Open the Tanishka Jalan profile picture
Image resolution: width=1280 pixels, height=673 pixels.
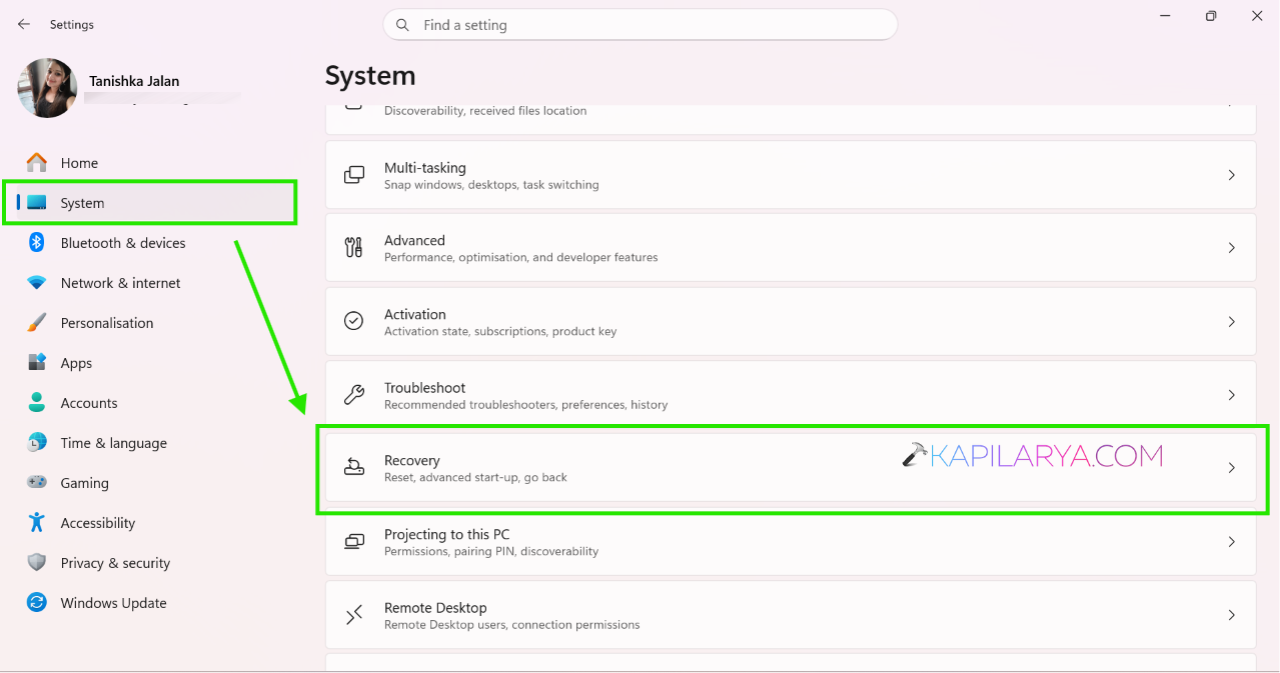(x=47, y=88)
